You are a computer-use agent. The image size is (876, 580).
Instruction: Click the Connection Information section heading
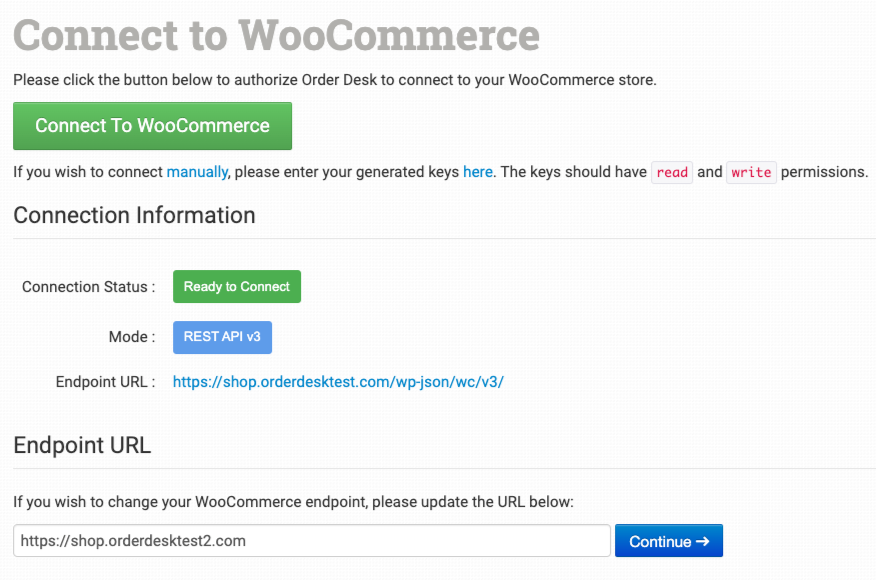click(134, 215)
